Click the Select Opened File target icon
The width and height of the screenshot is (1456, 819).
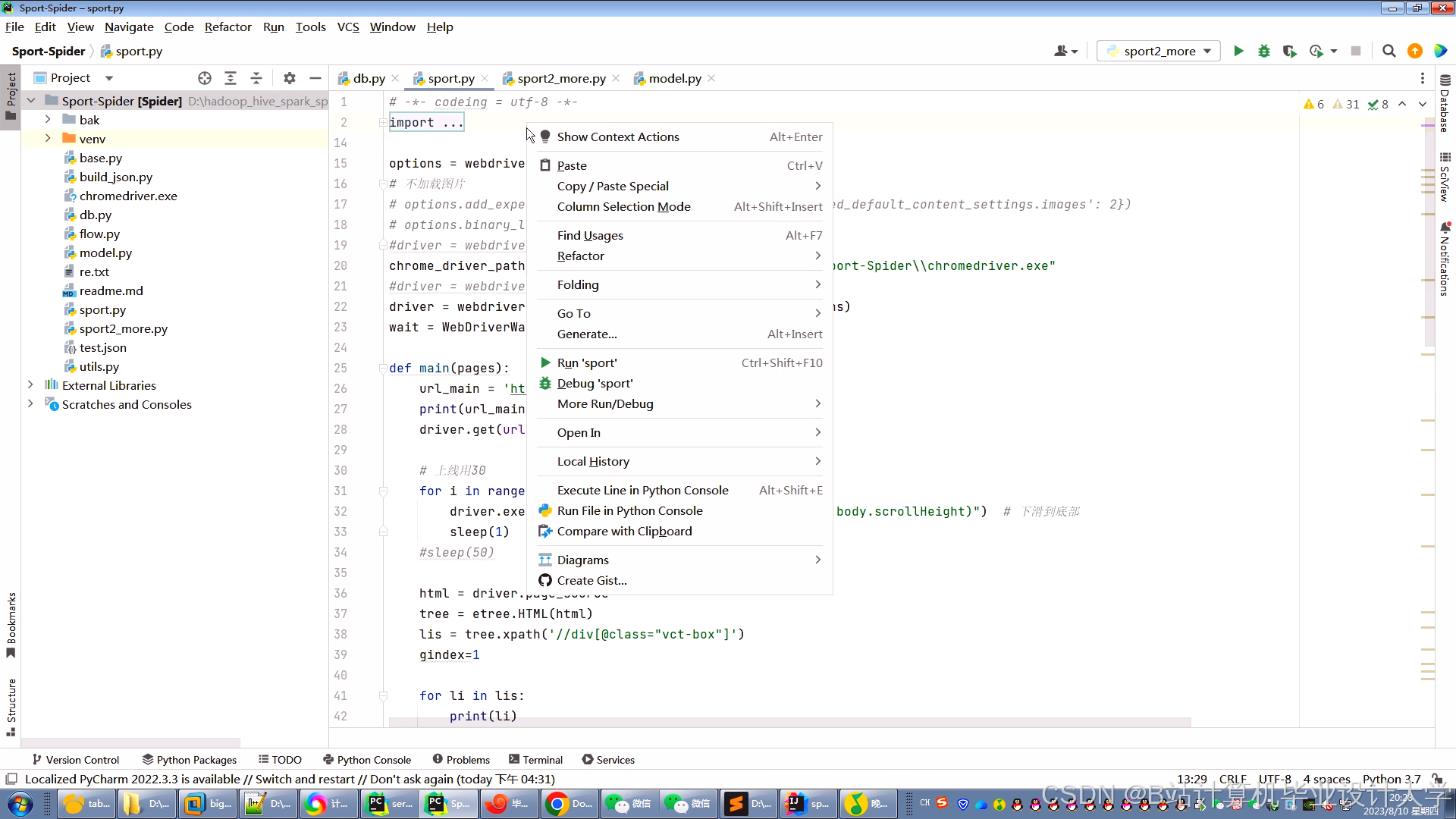[205, 78]
